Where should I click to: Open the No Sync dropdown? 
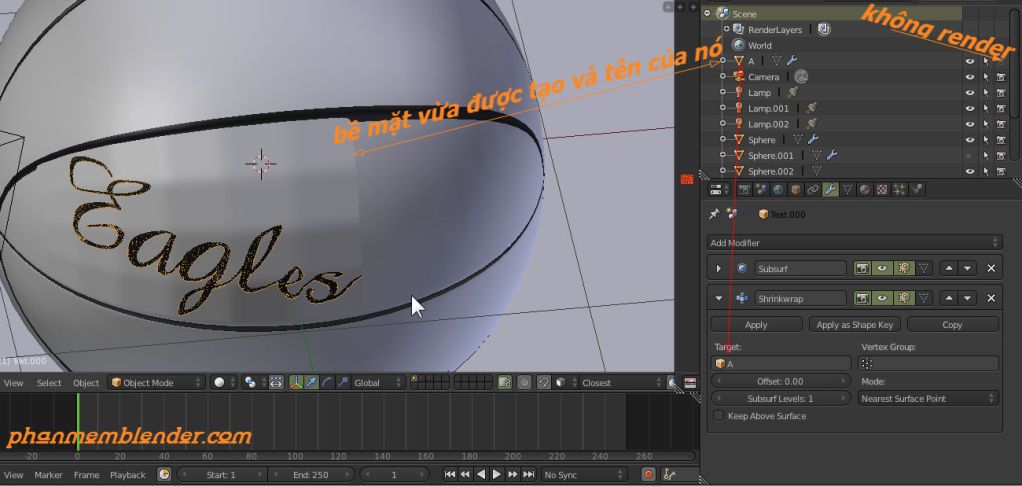click(x=584, y=475)
